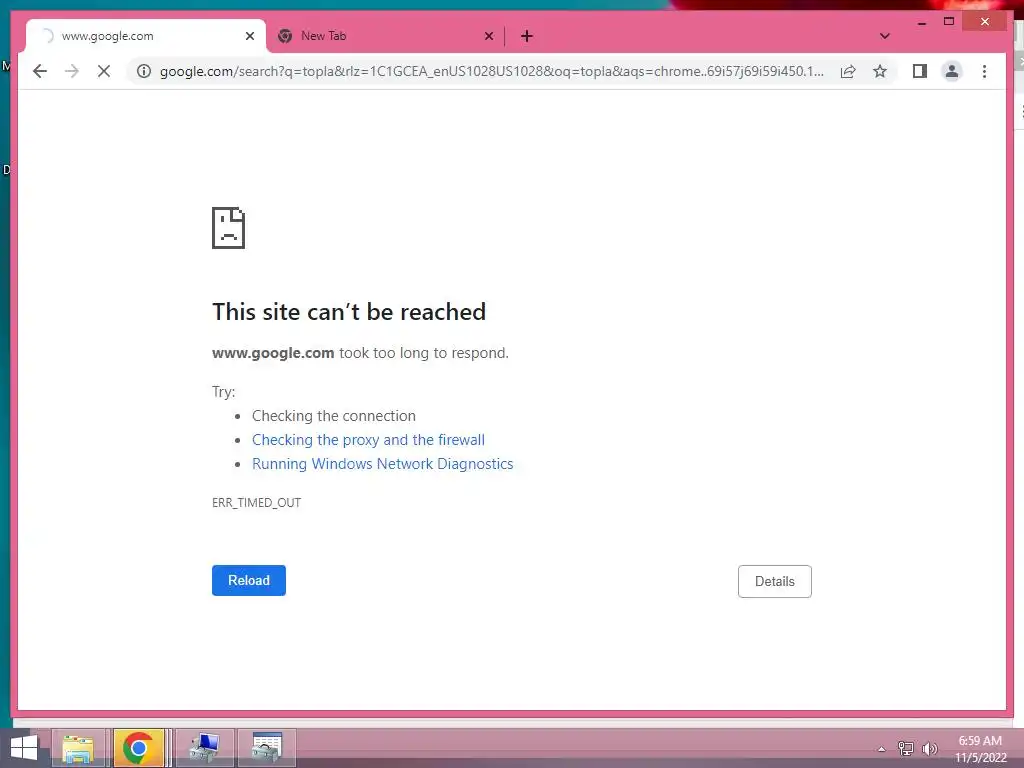The height and width of the screenshot is (768, 1024).
Task: Open the volume tray icon
Action: coord(930,748)
